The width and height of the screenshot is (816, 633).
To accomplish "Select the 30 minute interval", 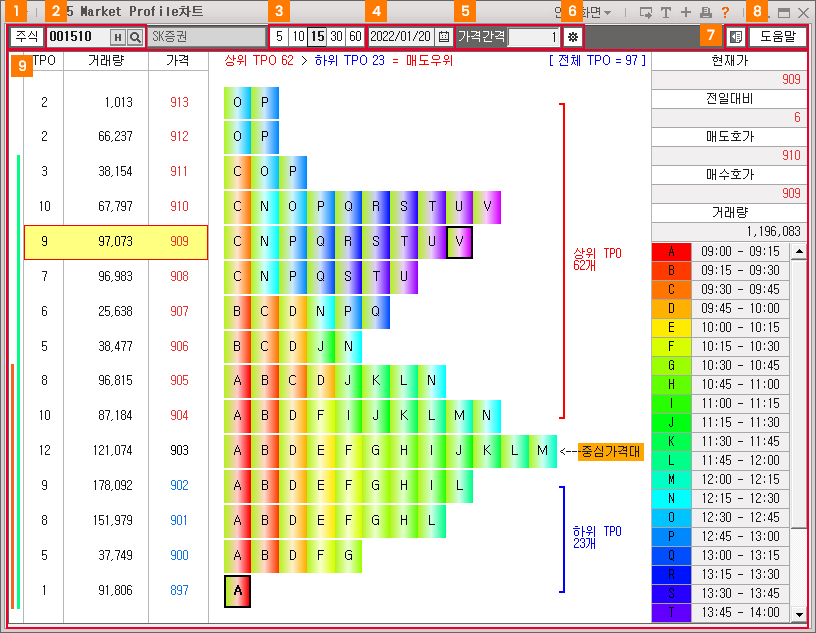I will tap(336, 36).
